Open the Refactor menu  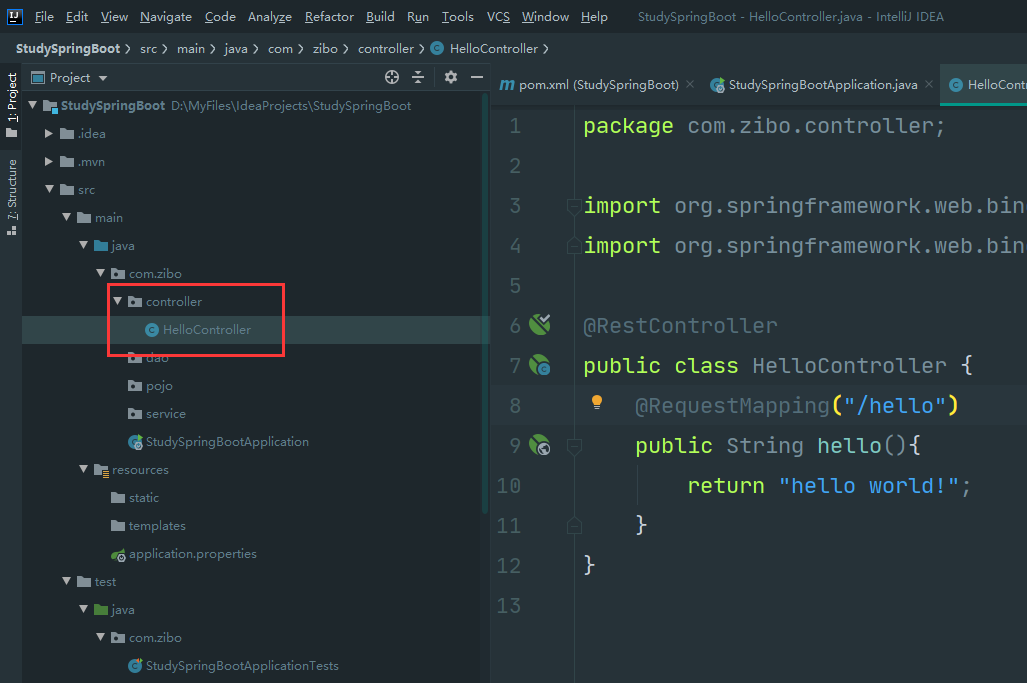pos(329,16)
